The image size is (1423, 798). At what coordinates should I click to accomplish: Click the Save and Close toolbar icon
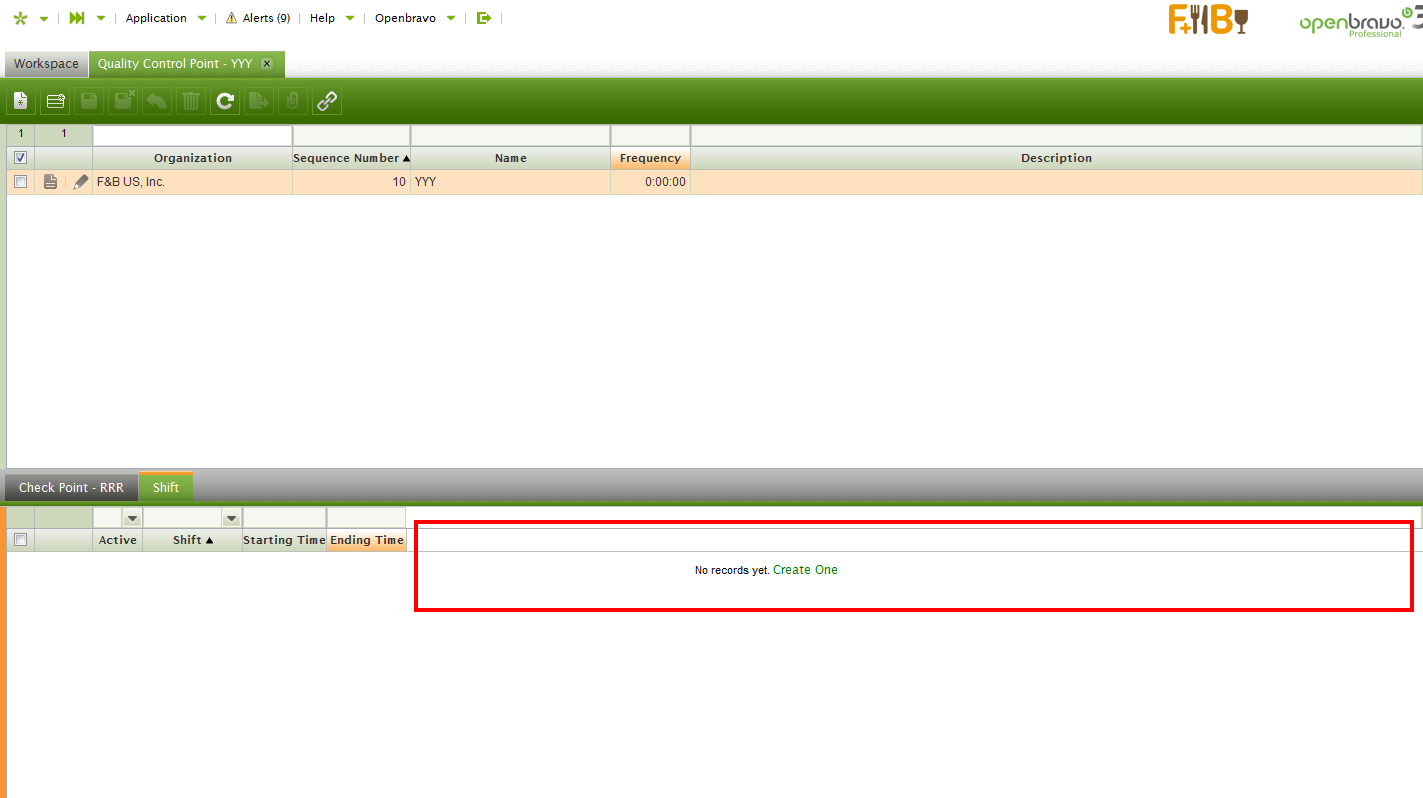(124, 101)
